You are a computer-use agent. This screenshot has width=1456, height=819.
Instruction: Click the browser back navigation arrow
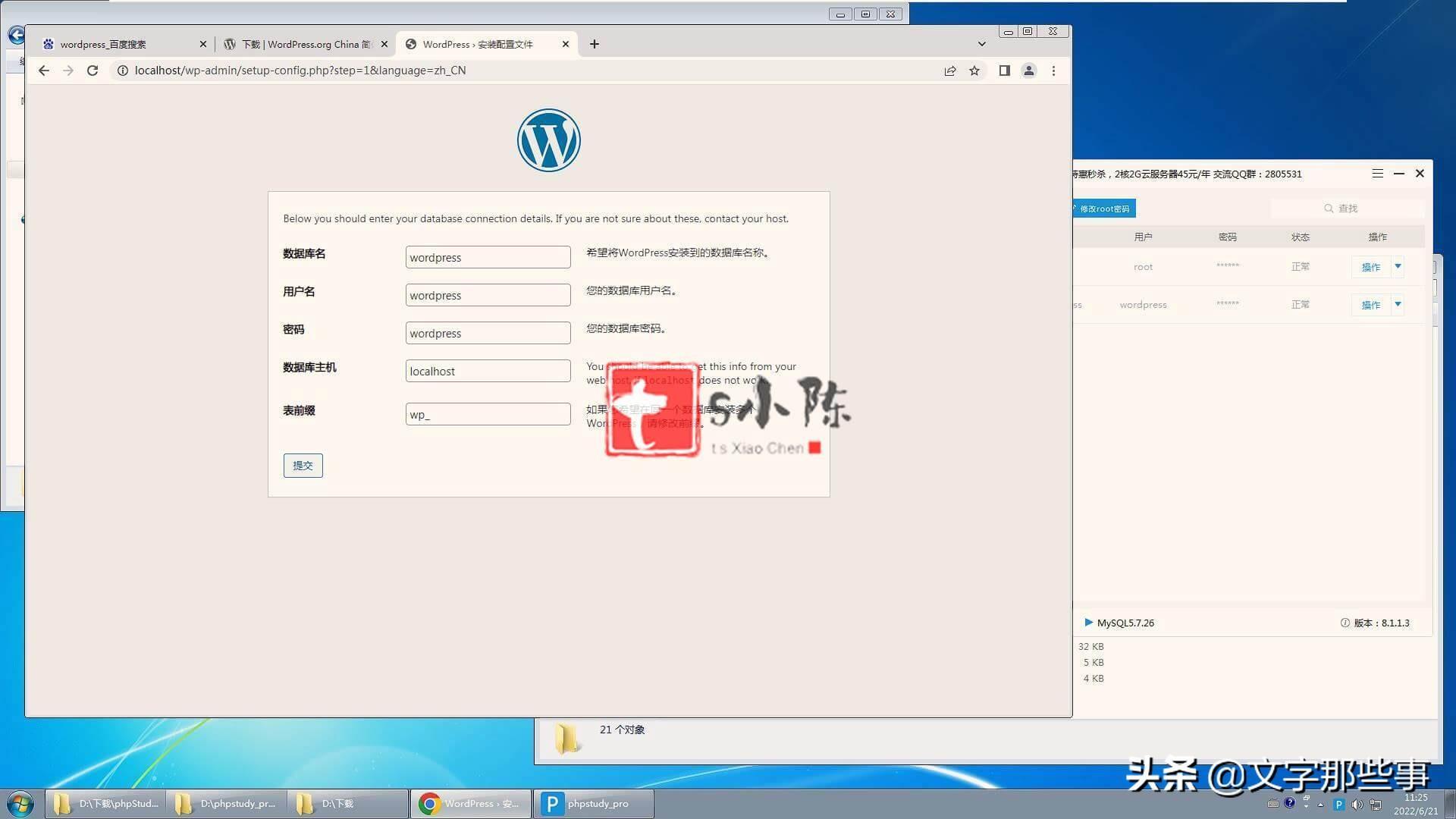[x=43, y=70]
